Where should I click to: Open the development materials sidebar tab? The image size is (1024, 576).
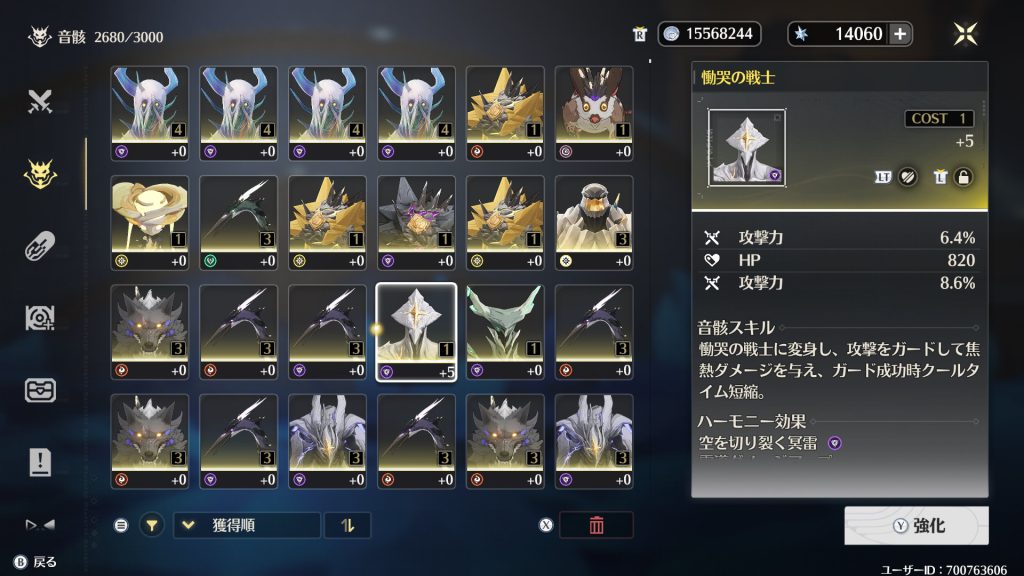pos(40,318)
